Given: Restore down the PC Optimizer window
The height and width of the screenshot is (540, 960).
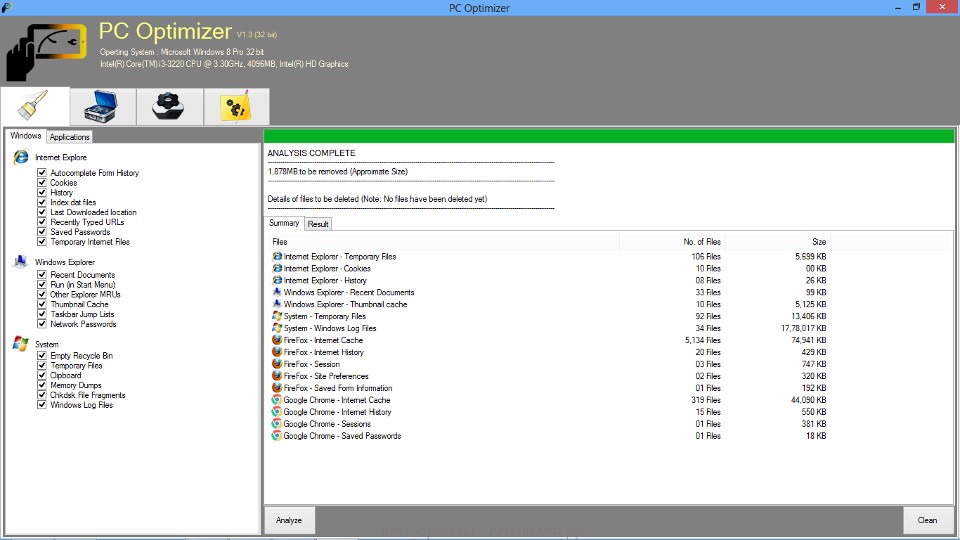Looking at the screenshot, I should (916, 7).
